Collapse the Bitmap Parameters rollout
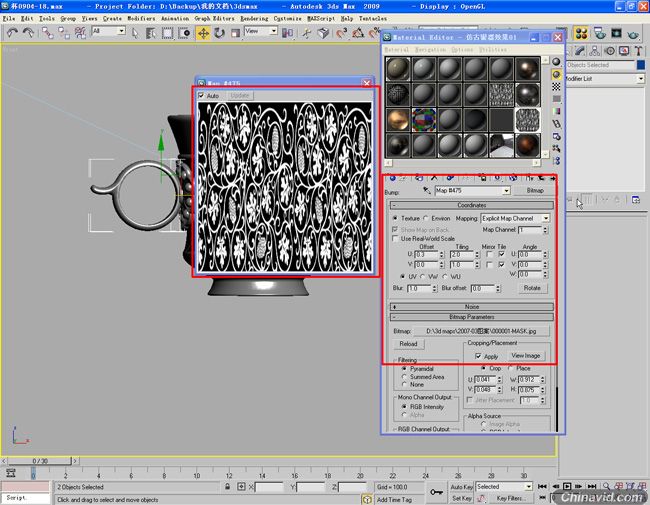 point(472,317)
